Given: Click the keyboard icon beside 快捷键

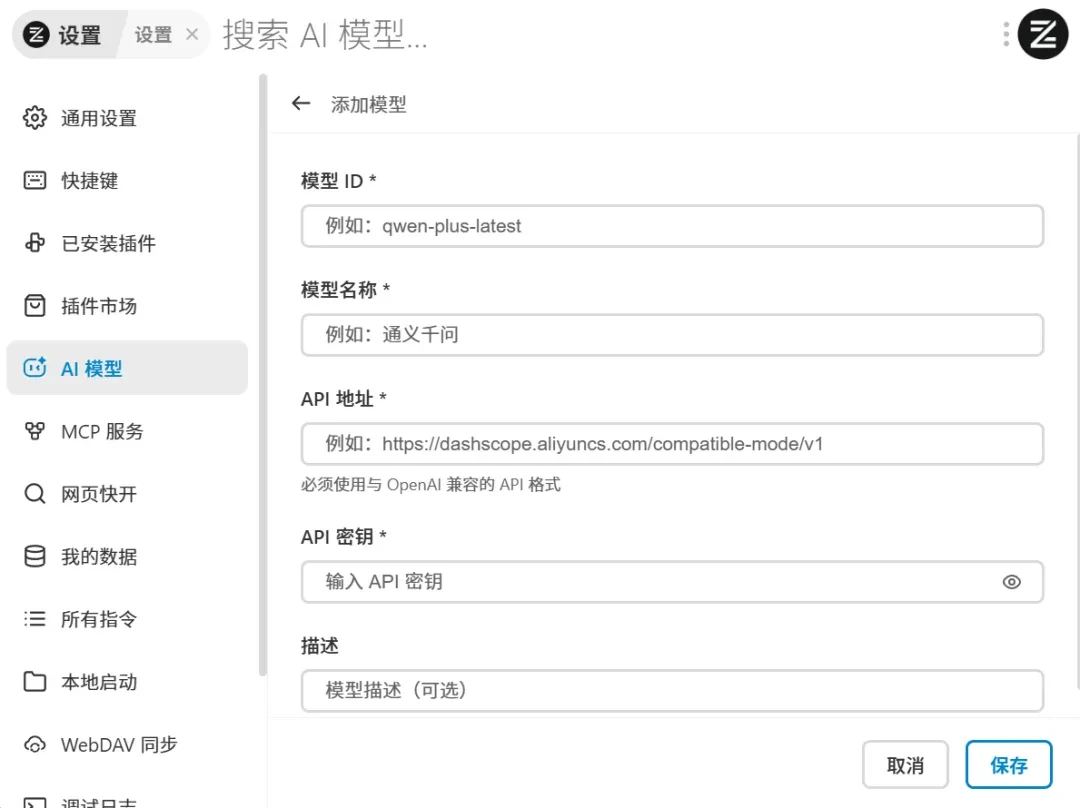Looking at the screenshot, I should pyautogui.click(x=34, y=180).
